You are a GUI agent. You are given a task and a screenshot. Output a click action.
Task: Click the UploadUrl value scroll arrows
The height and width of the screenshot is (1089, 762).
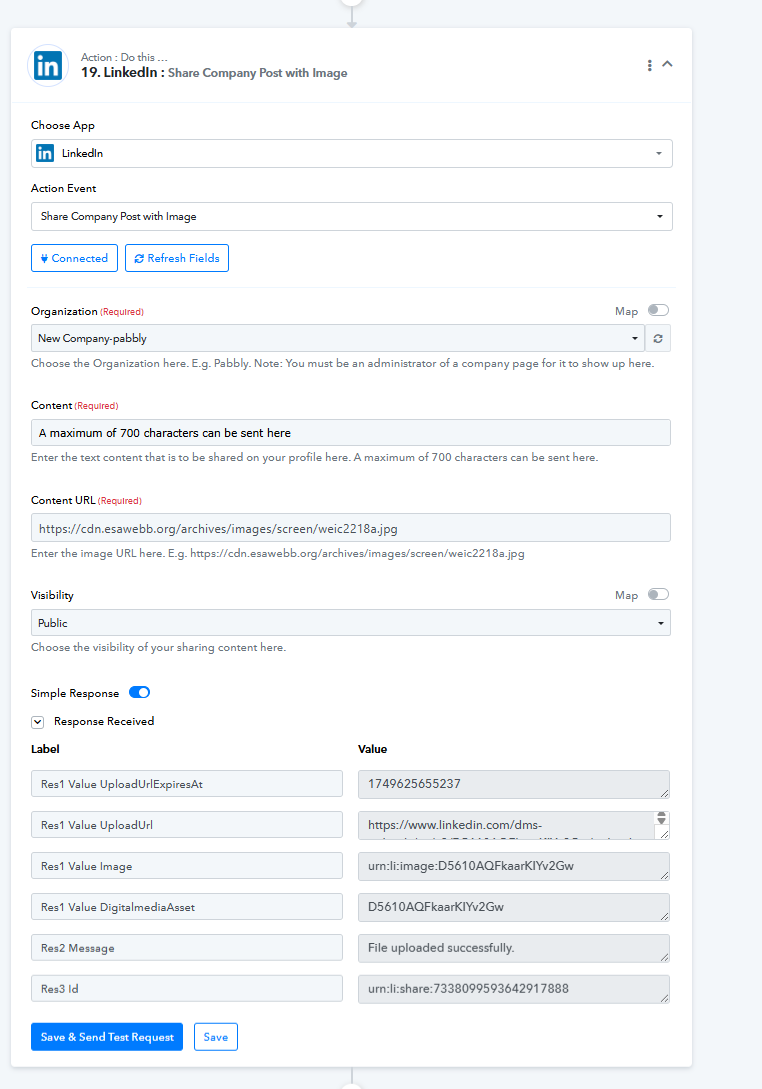pos(661,818)
